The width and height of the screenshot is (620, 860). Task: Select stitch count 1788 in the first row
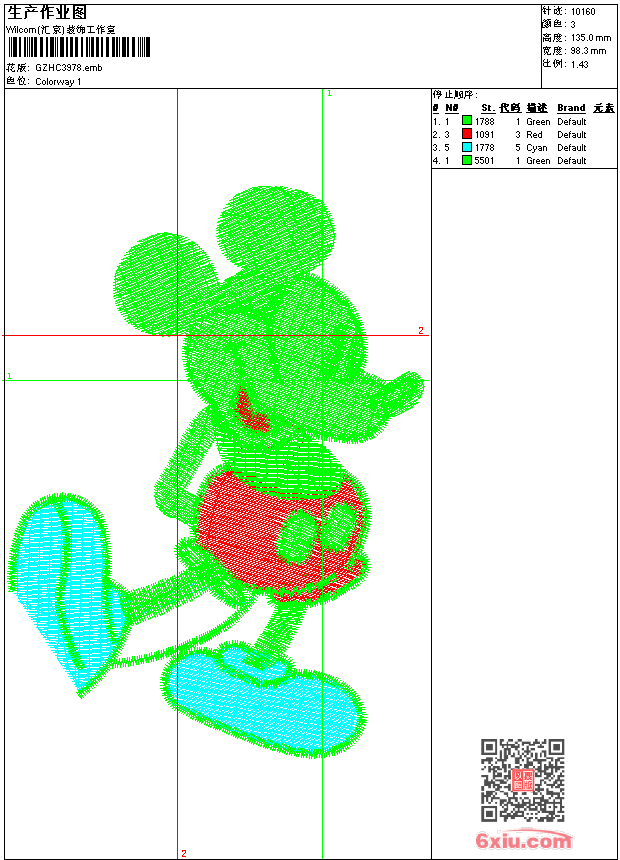pos(484,121)
